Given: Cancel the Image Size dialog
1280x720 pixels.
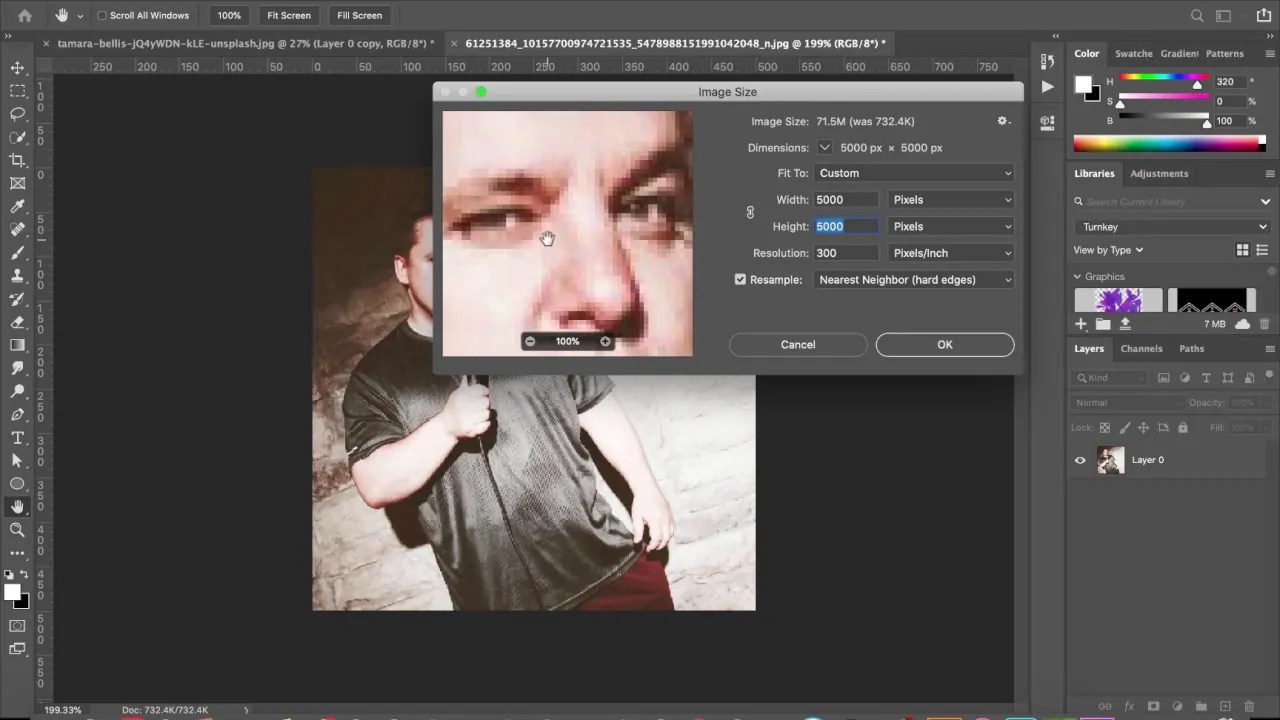Looking at the screenshot, I should [797, 344].
